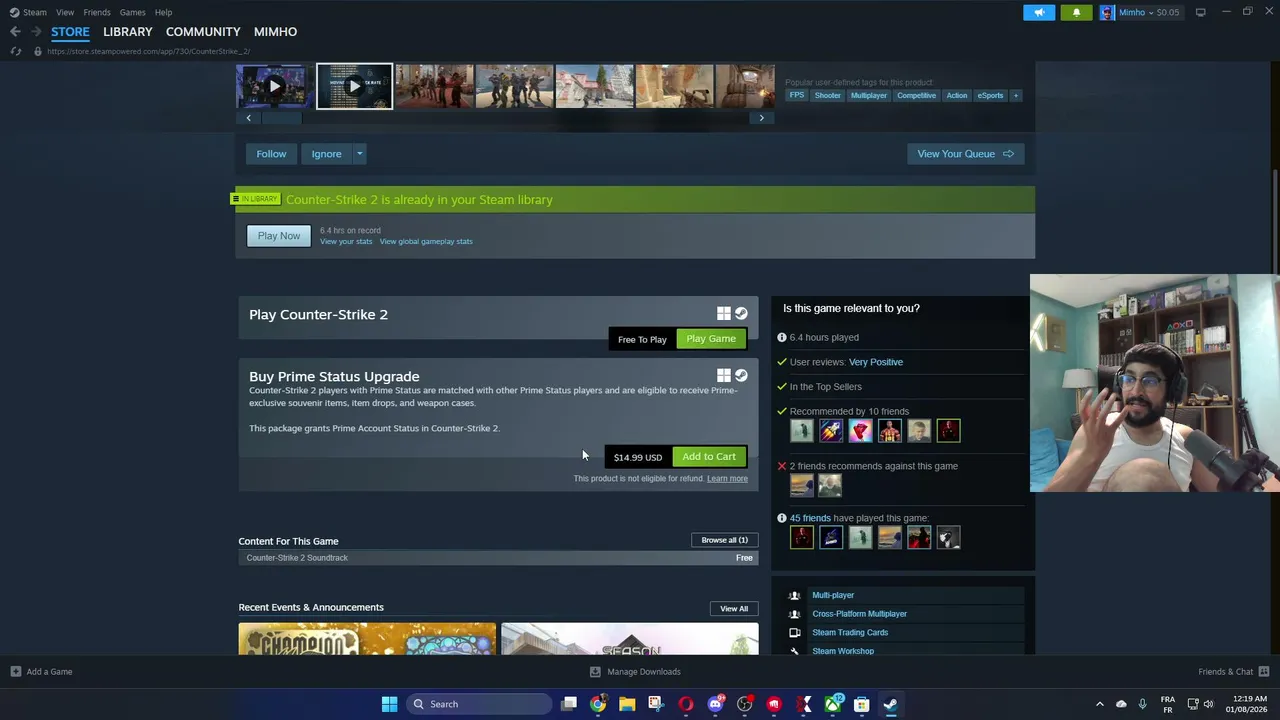Open the Xbox app from the taskbar

coord(832,704)
